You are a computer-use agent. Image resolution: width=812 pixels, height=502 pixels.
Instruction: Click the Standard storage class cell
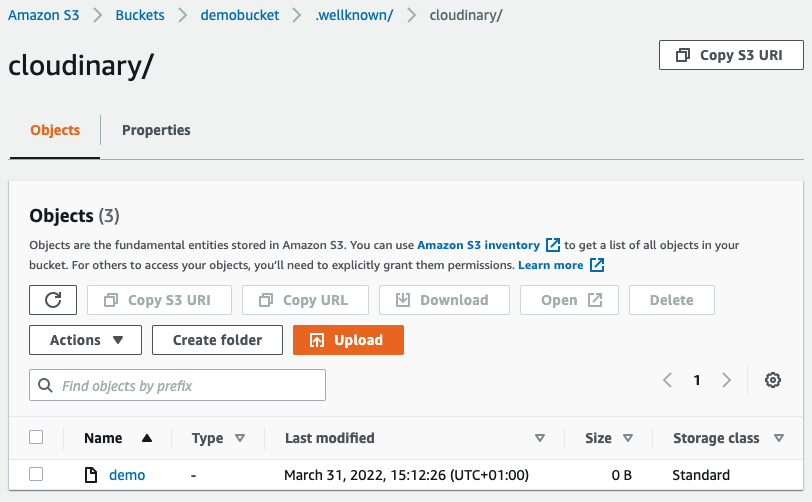click(701, 475)
